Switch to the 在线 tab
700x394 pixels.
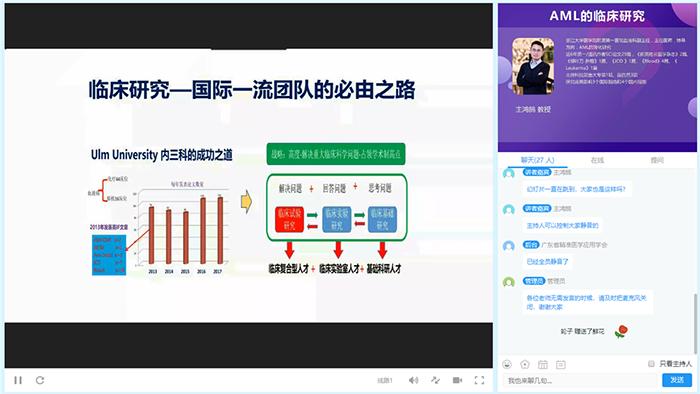coord(597,160)
